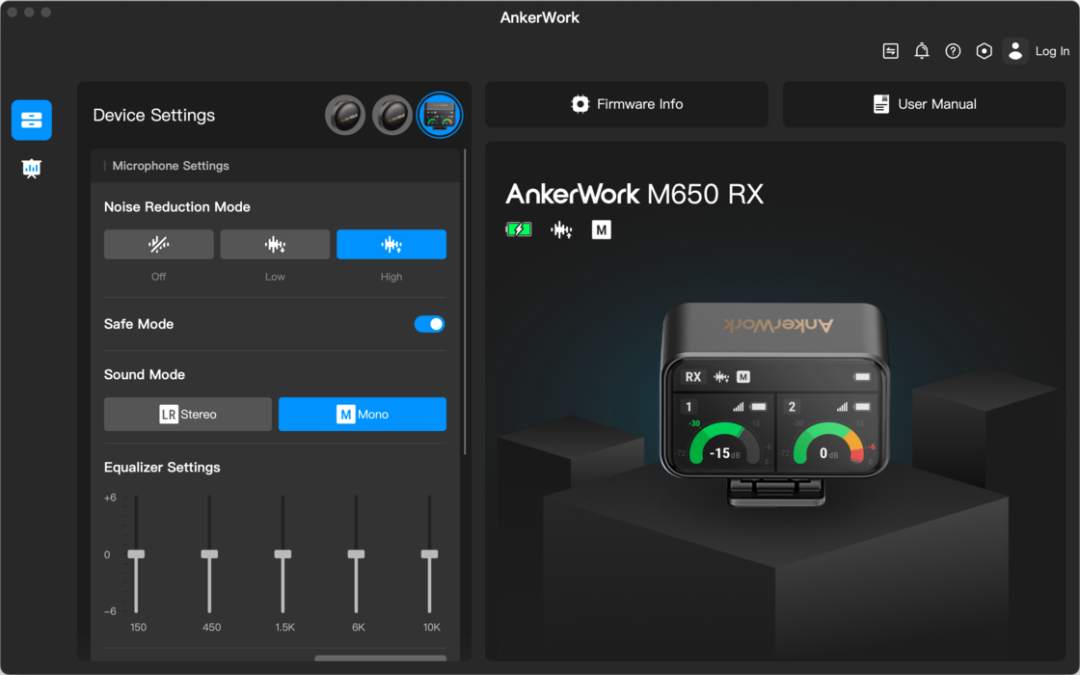
Task: Click the Log In link
Action: click(x=1052, y=51)
